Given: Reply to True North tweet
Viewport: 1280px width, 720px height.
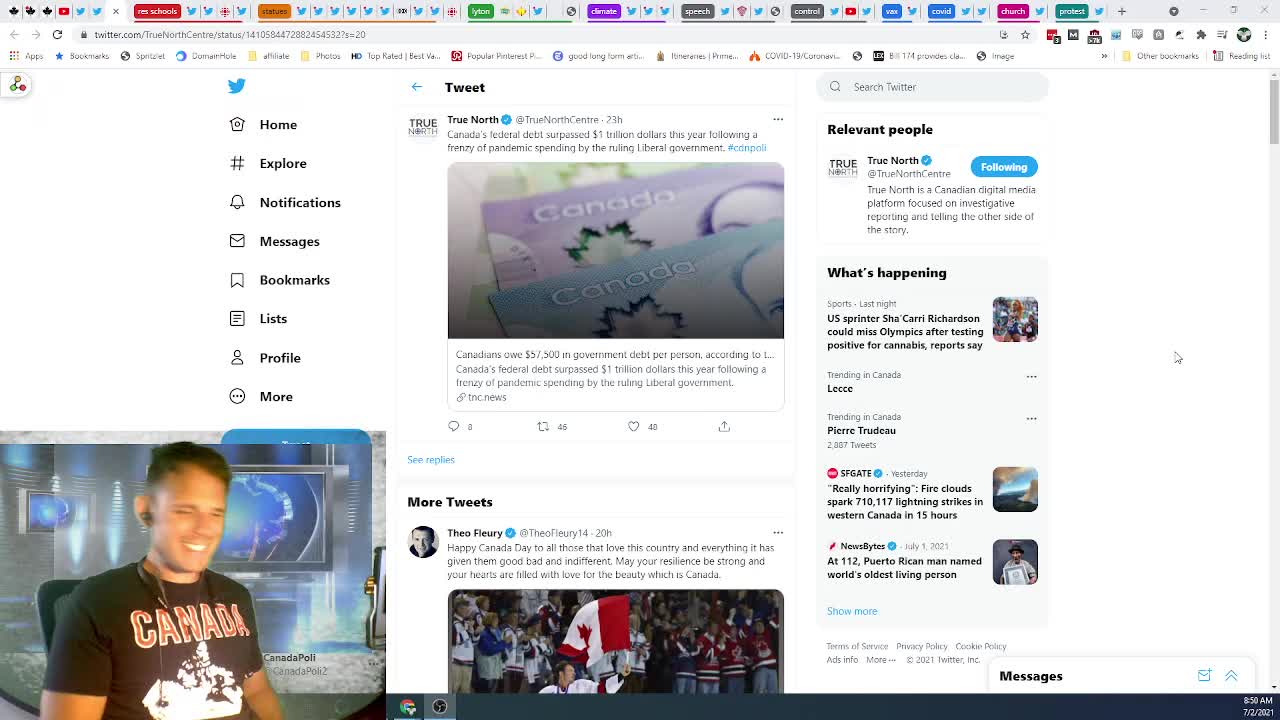Looking at the screenshot, I should [453, 426].
